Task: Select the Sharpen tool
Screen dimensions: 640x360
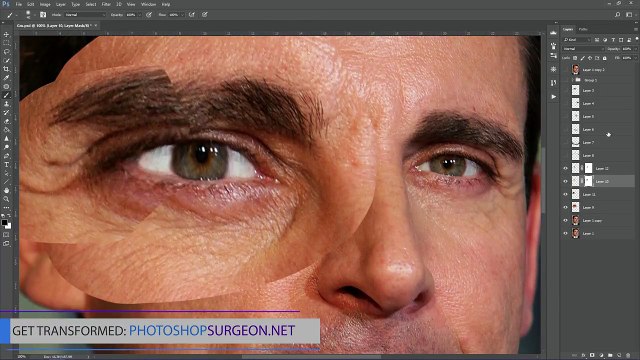Action: (7, 138)
